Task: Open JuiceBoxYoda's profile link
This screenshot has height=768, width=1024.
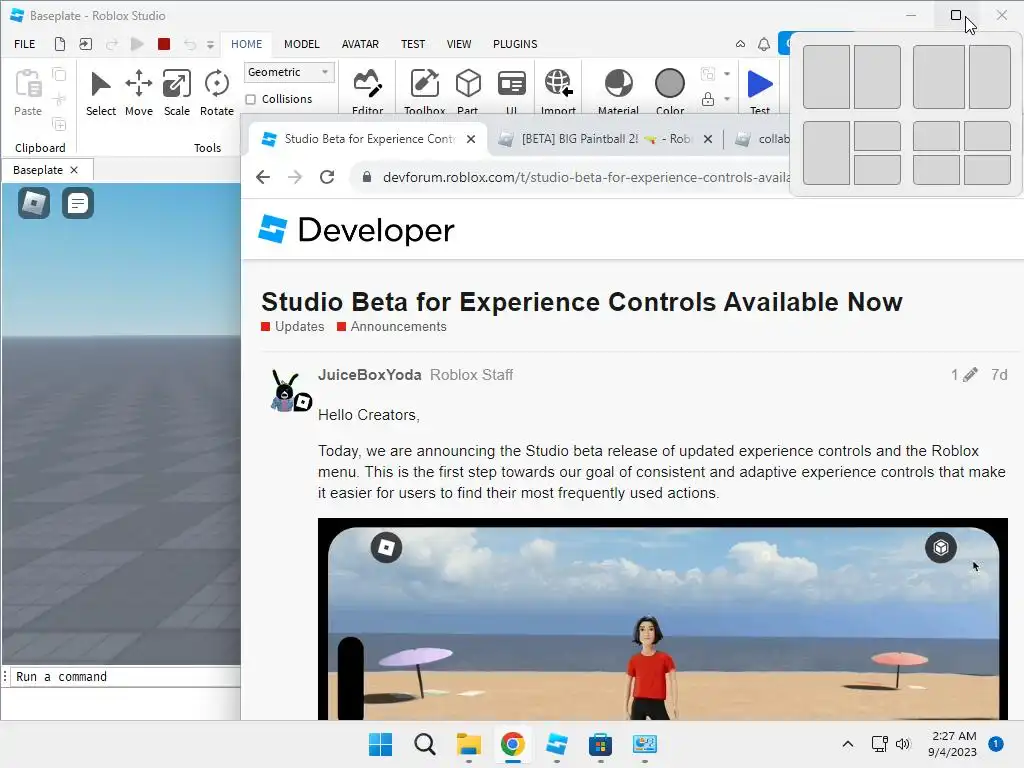Action: tap(370, 375)
